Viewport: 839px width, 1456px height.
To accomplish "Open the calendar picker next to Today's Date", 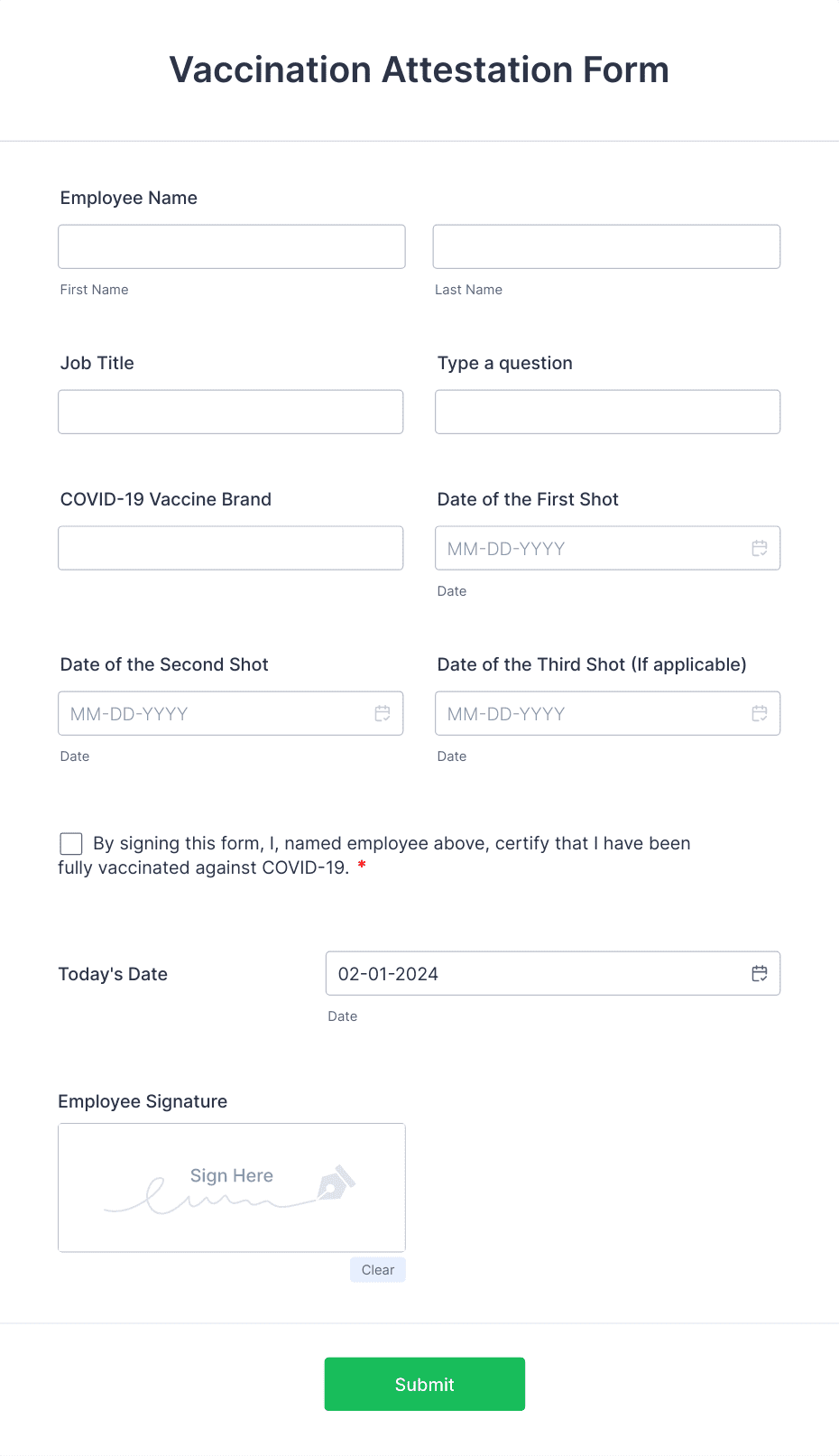I will 759,973.
